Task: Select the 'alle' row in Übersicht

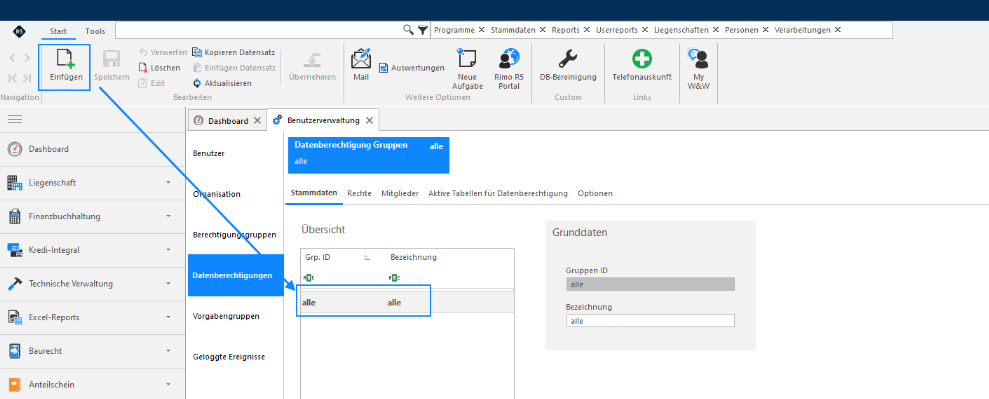Action: pyautogui.click(x=407, y=303)
